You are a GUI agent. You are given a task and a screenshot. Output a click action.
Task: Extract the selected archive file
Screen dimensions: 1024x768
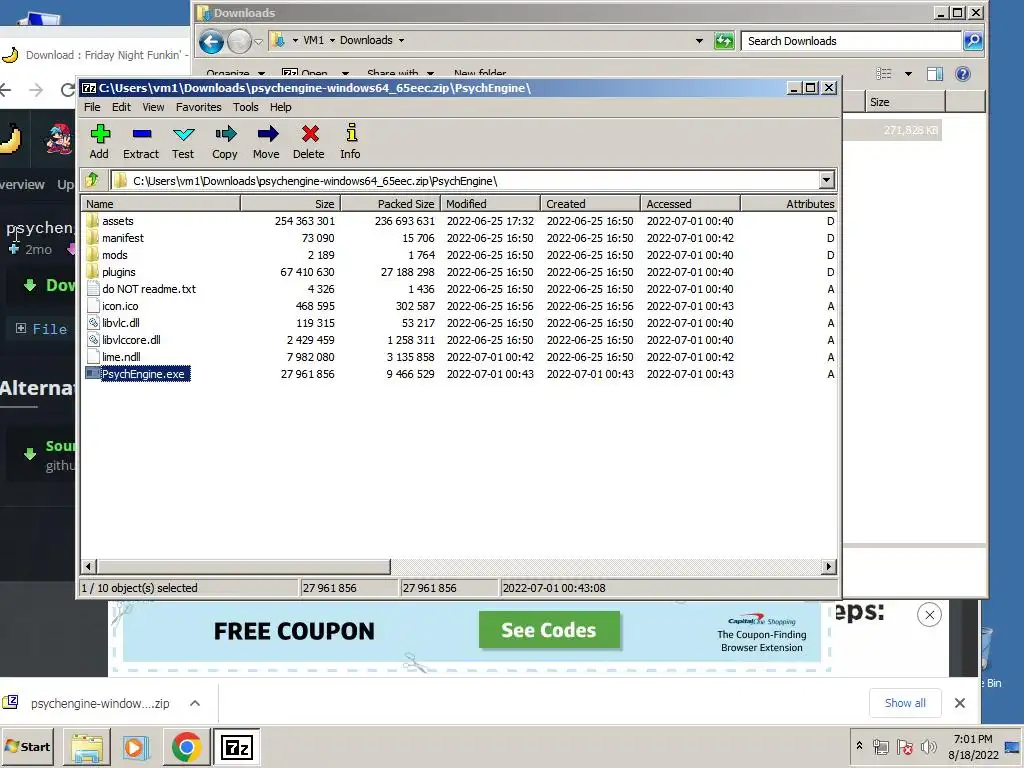141,142
